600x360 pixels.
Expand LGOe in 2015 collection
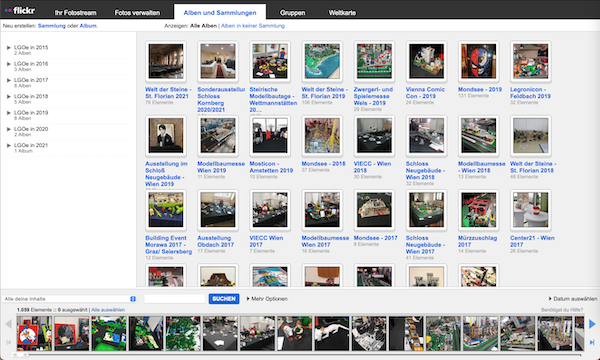pyautogui.click(x=8, y=47)
